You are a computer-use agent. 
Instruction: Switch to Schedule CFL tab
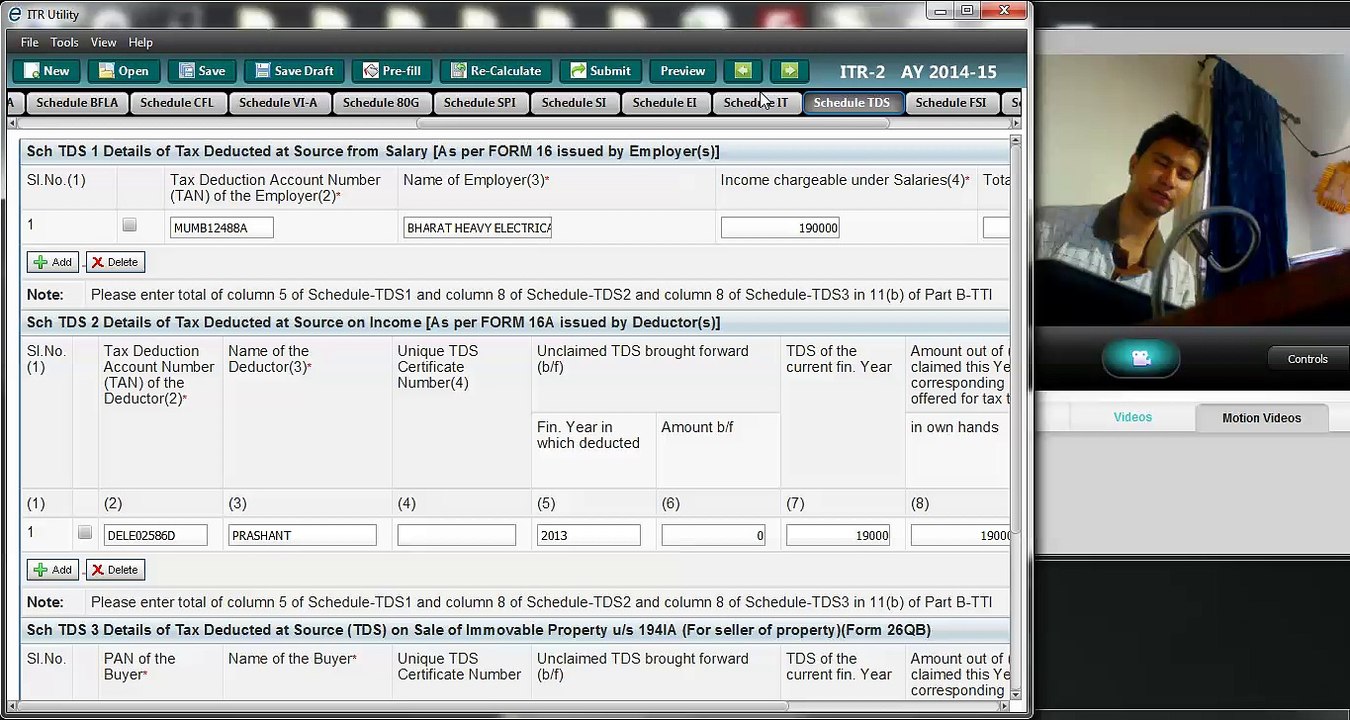[176, 103]
